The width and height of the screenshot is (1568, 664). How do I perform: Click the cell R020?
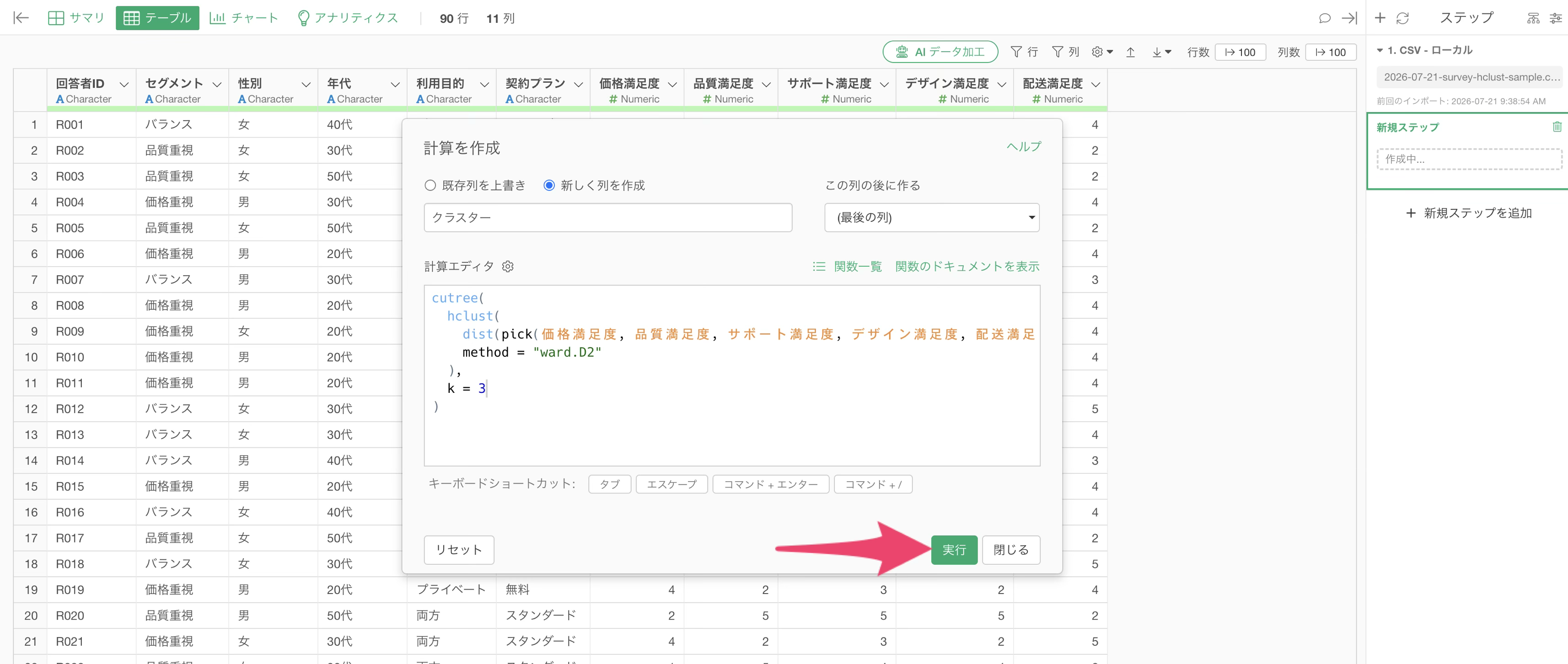pyautogui.click(x=91, y=616)
